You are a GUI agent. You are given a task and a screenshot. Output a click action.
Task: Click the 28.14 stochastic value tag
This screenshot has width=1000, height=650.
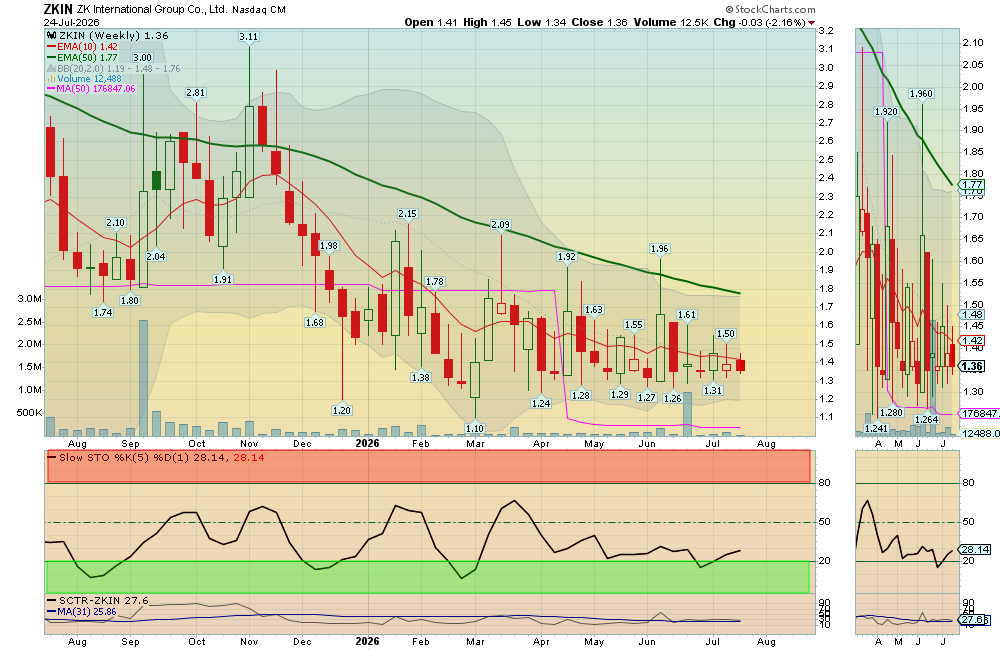[976, 549]
